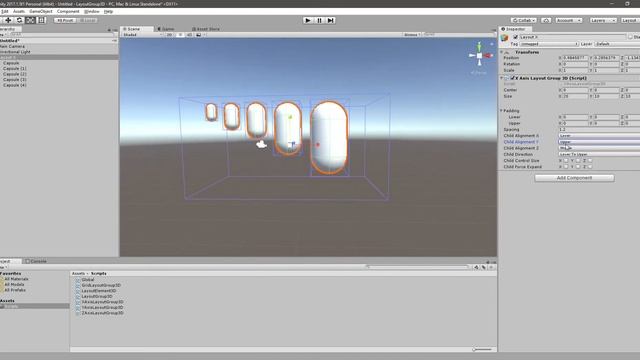Click the Play button
The height and width of the screenshot is (360, 640).
point(308,20)
